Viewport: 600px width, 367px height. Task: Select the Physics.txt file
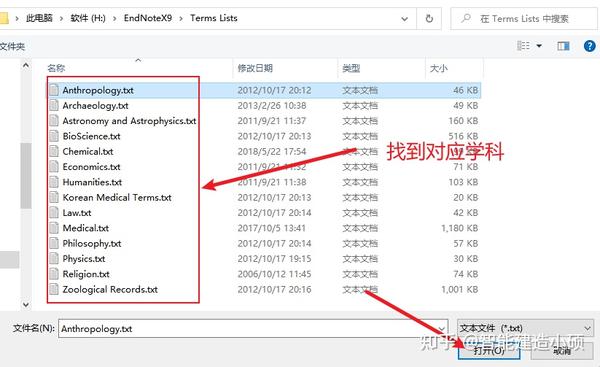tap(83, 259)
